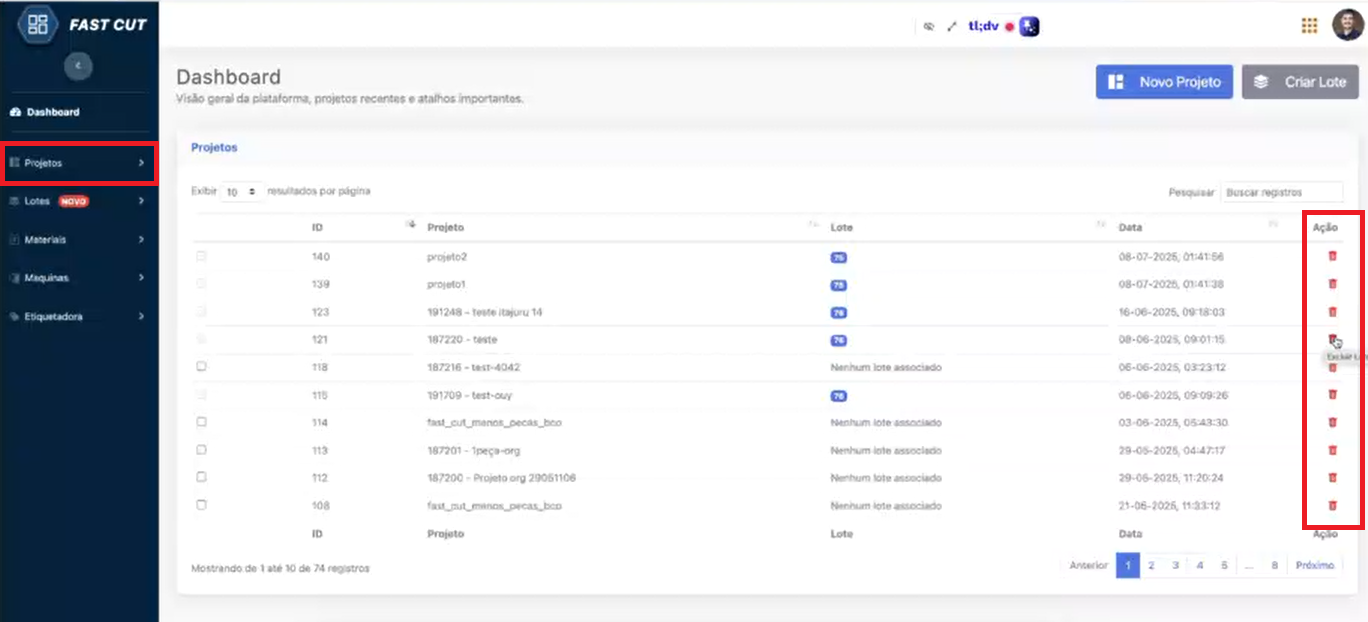
Task: Go to pagination page 3
Action: point(1176,565)
